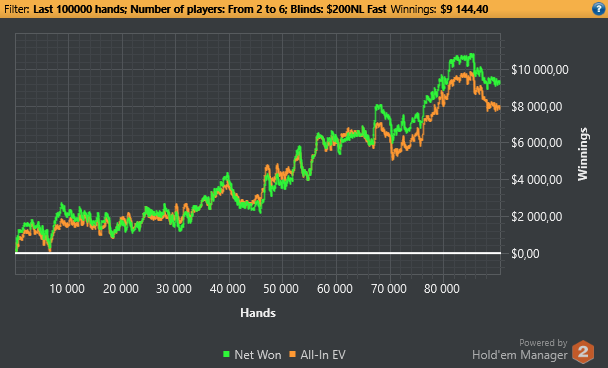Click the Hold'em Manager 2 logo
This screenshot has height=368, width=608.
coord(583,352)
